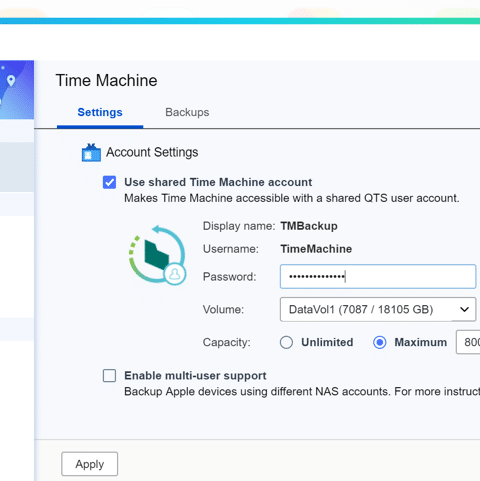
Task: Enable multi-user support checkbox
Action: (x=109, y=376)
